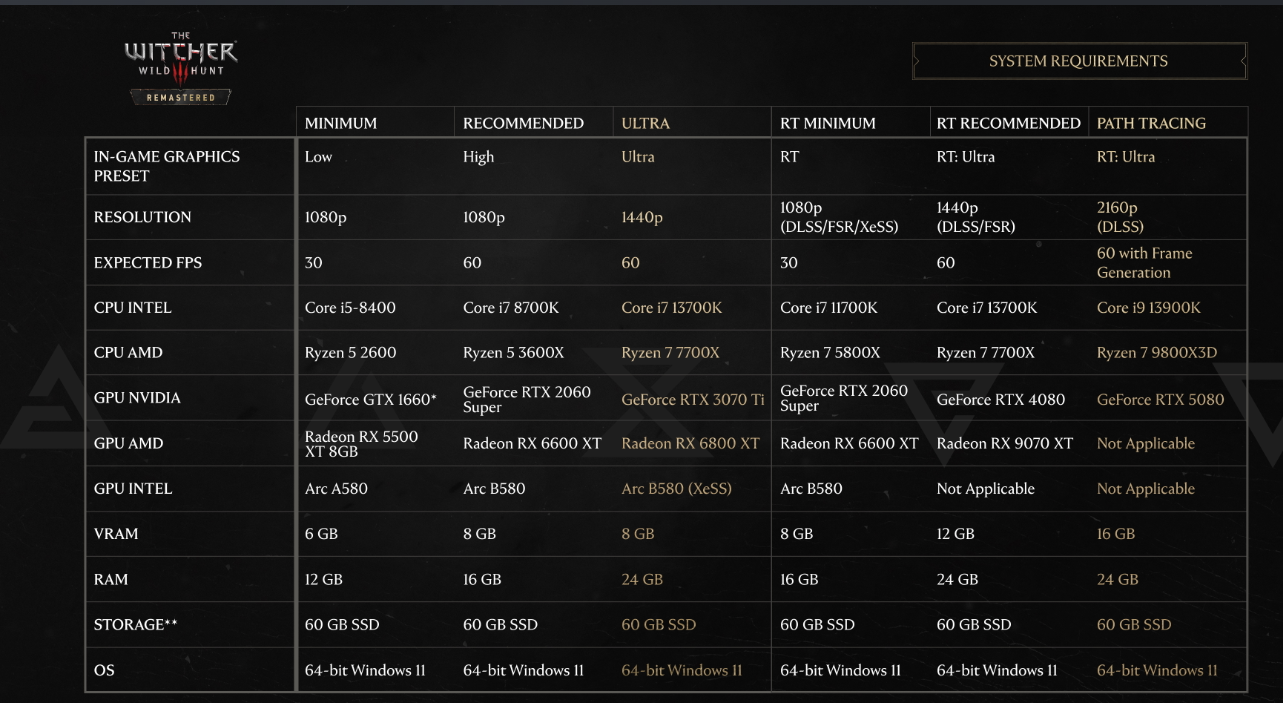The image size is (1283, 703).
Task: Click the 12 GB RAM cell
Action: [324, 579]
